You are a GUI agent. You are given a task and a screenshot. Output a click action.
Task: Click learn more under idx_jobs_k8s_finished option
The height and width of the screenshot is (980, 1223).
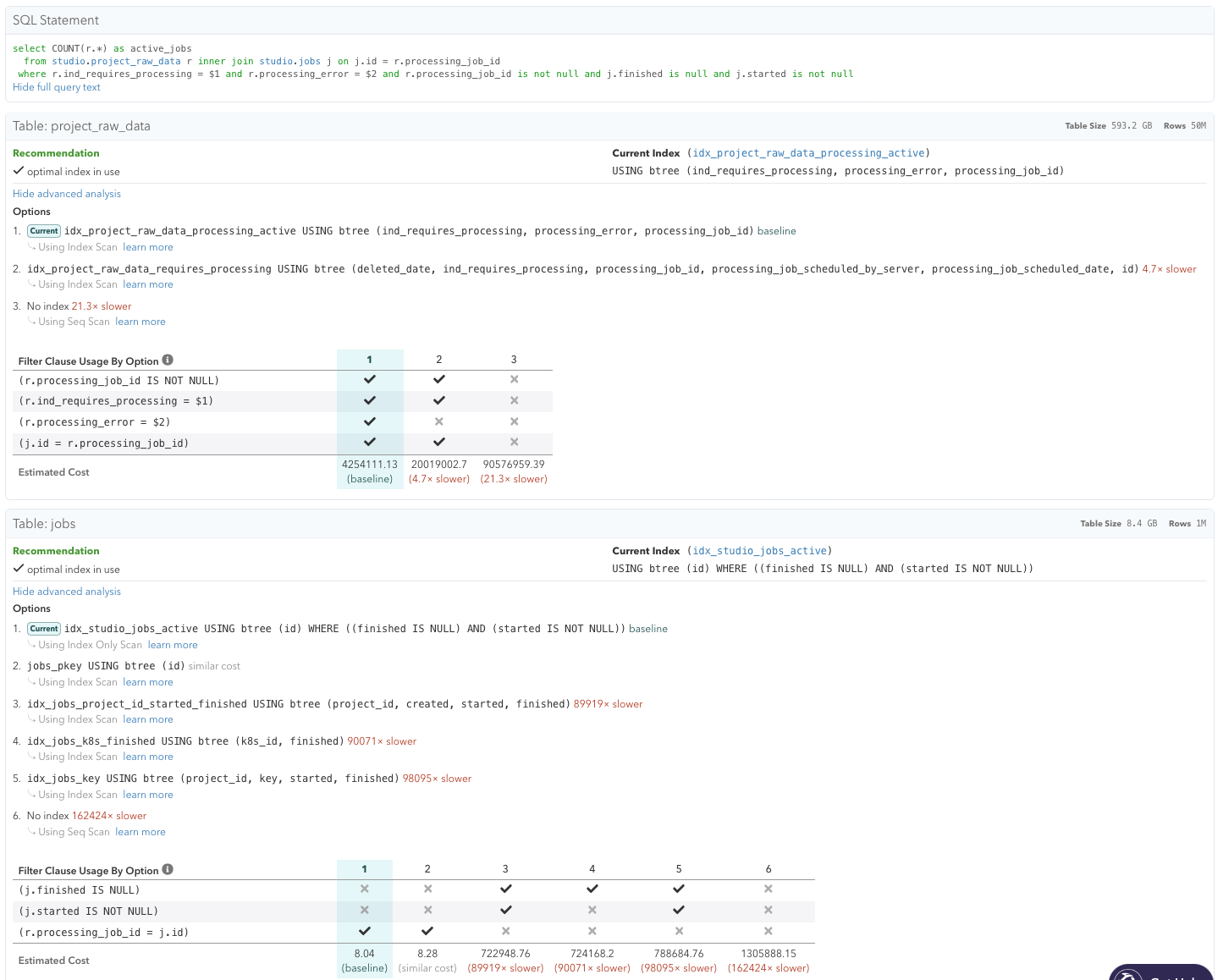[148, 757]
